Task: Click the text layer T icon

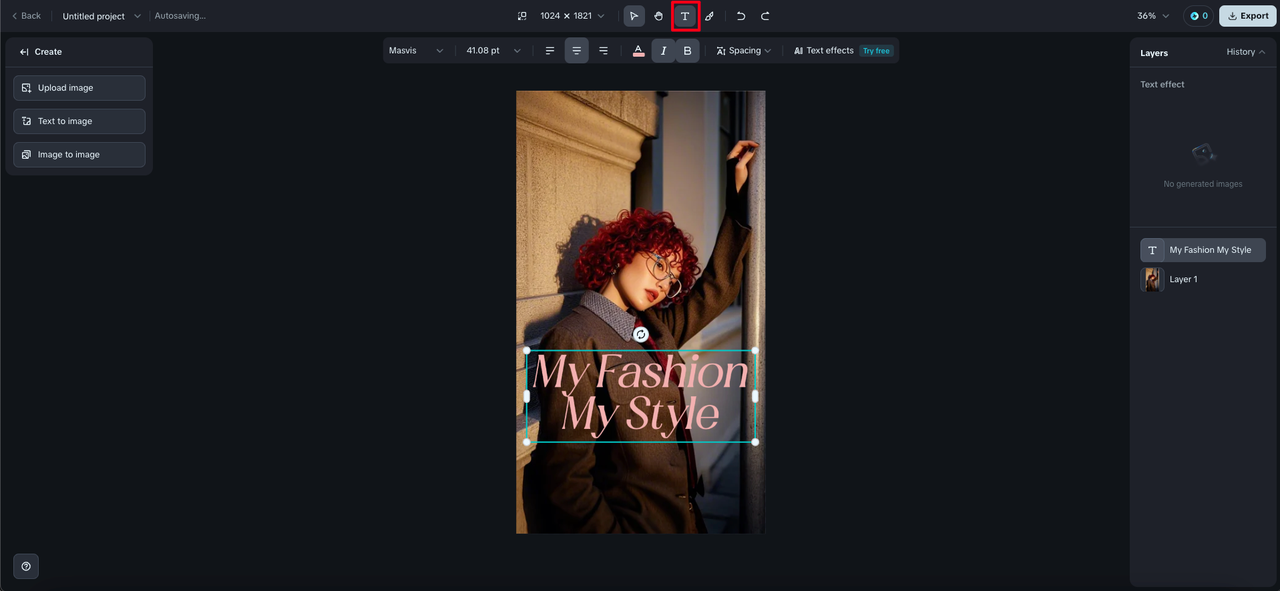Action: [x=1152, y=250]
